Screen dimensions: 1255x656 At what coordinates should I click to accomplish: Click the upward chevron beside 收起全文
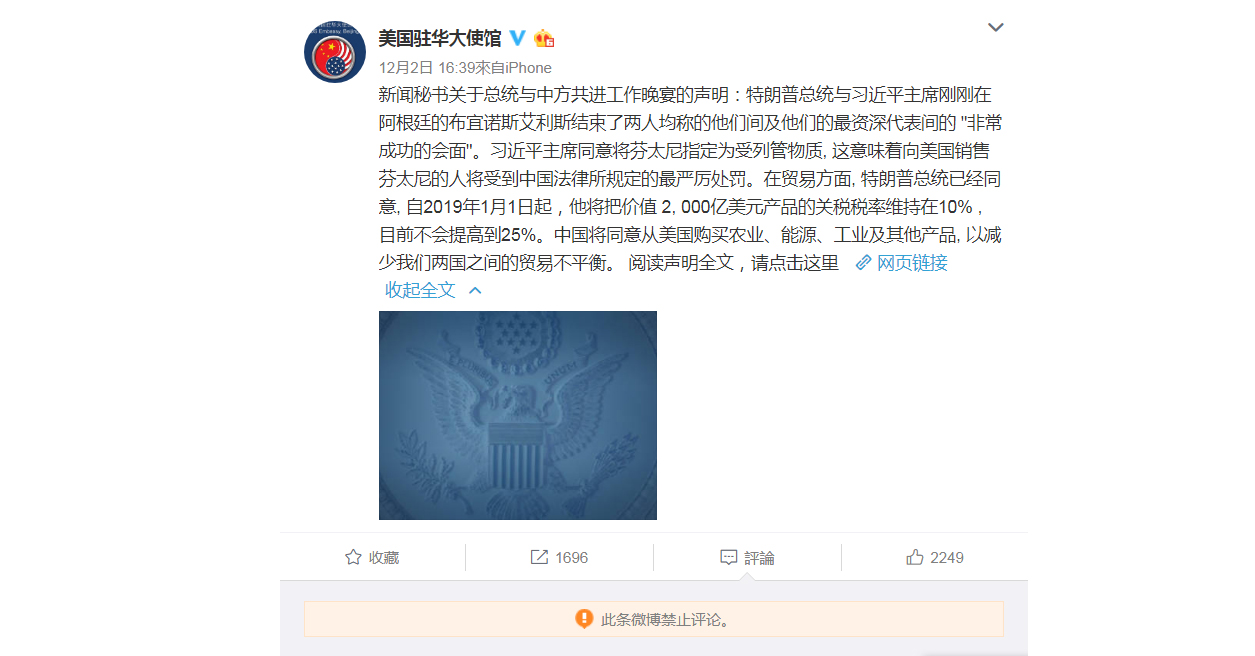475,290
